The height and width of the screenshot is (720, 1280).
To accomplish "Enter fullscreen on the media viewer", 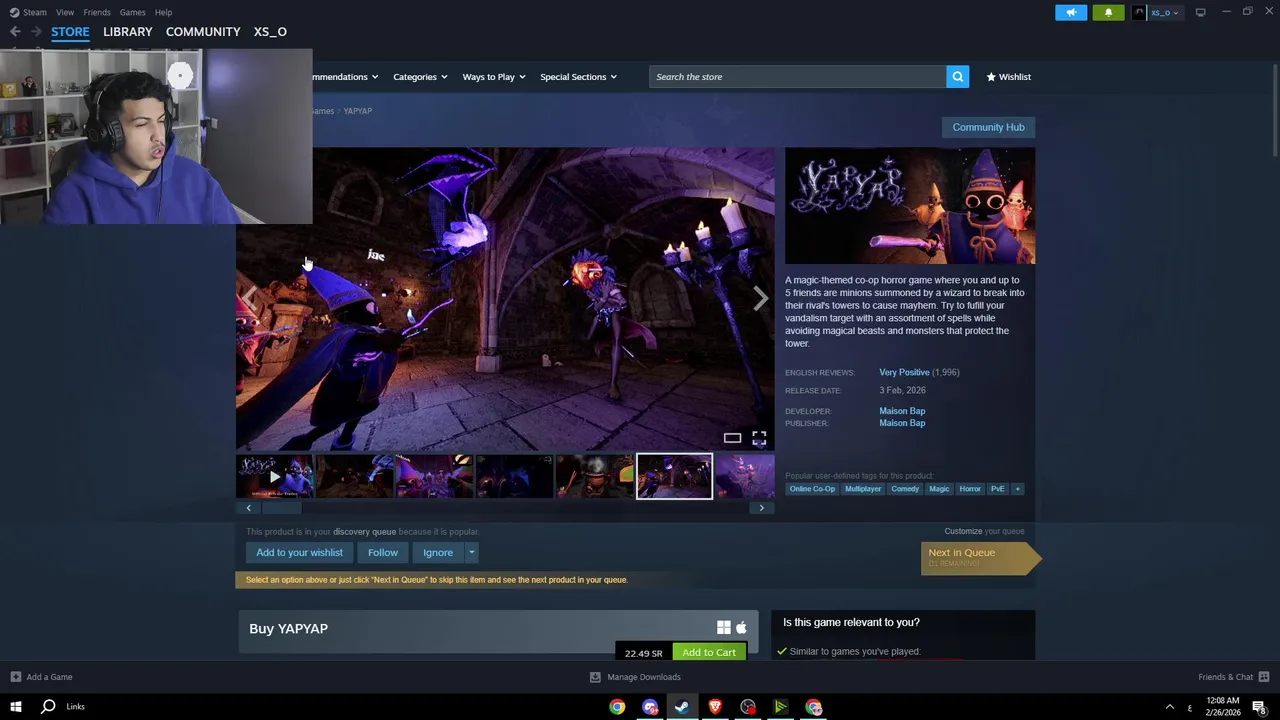I will pyautogui.click(x=759, y=438).
